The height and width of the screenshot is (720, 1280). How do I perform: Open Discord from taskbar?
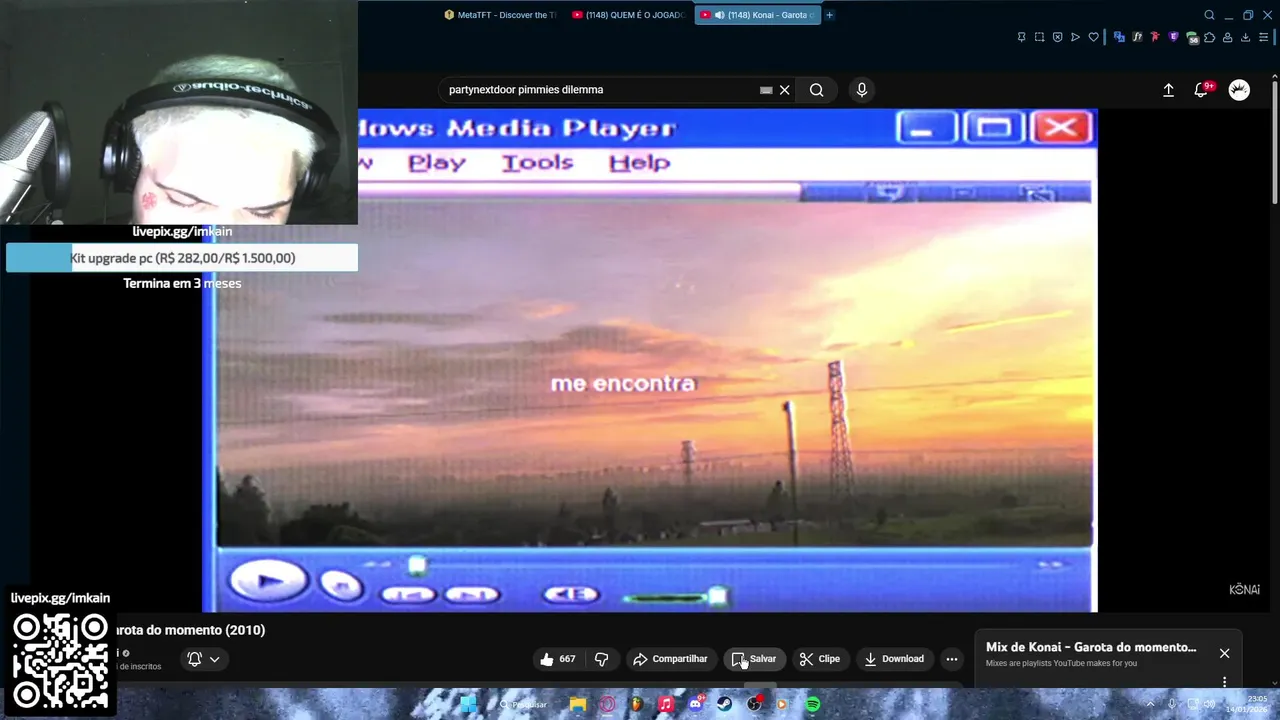[695, 704]
